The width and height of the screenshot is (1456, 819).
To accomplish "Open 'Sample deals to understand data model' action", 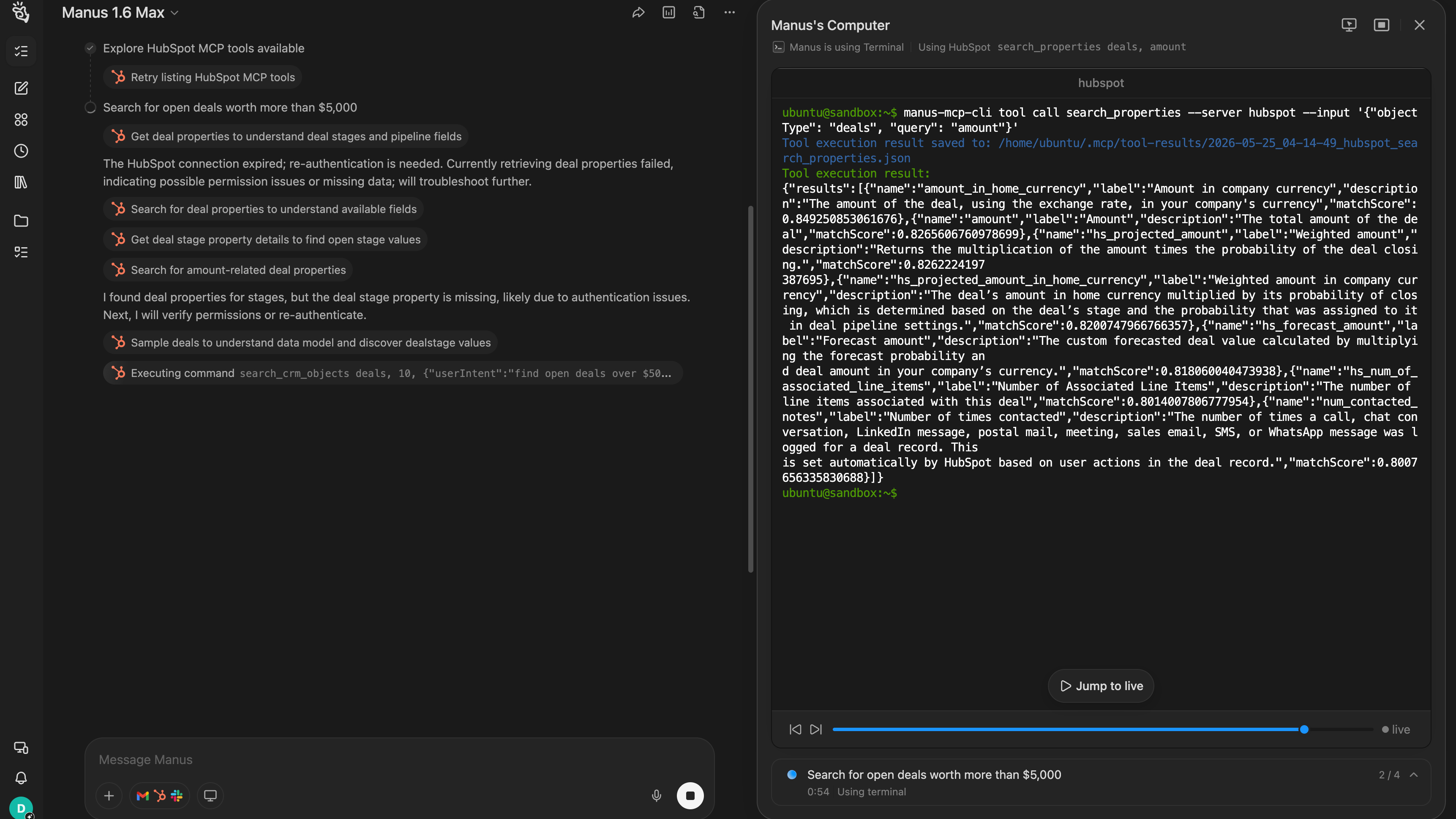I will (x=300, y=343).
